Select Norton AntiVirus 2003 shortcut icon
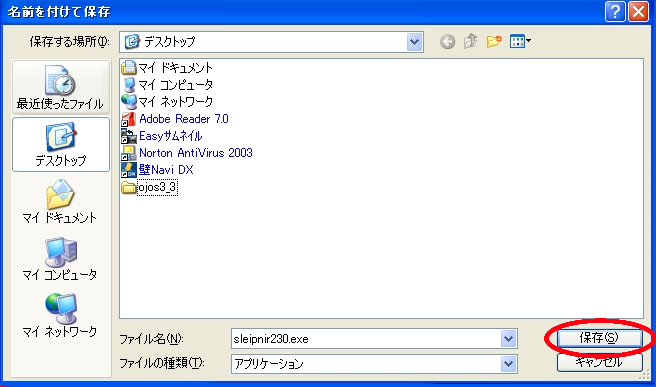This screenshot has width=656, height=387. point(129,153)
